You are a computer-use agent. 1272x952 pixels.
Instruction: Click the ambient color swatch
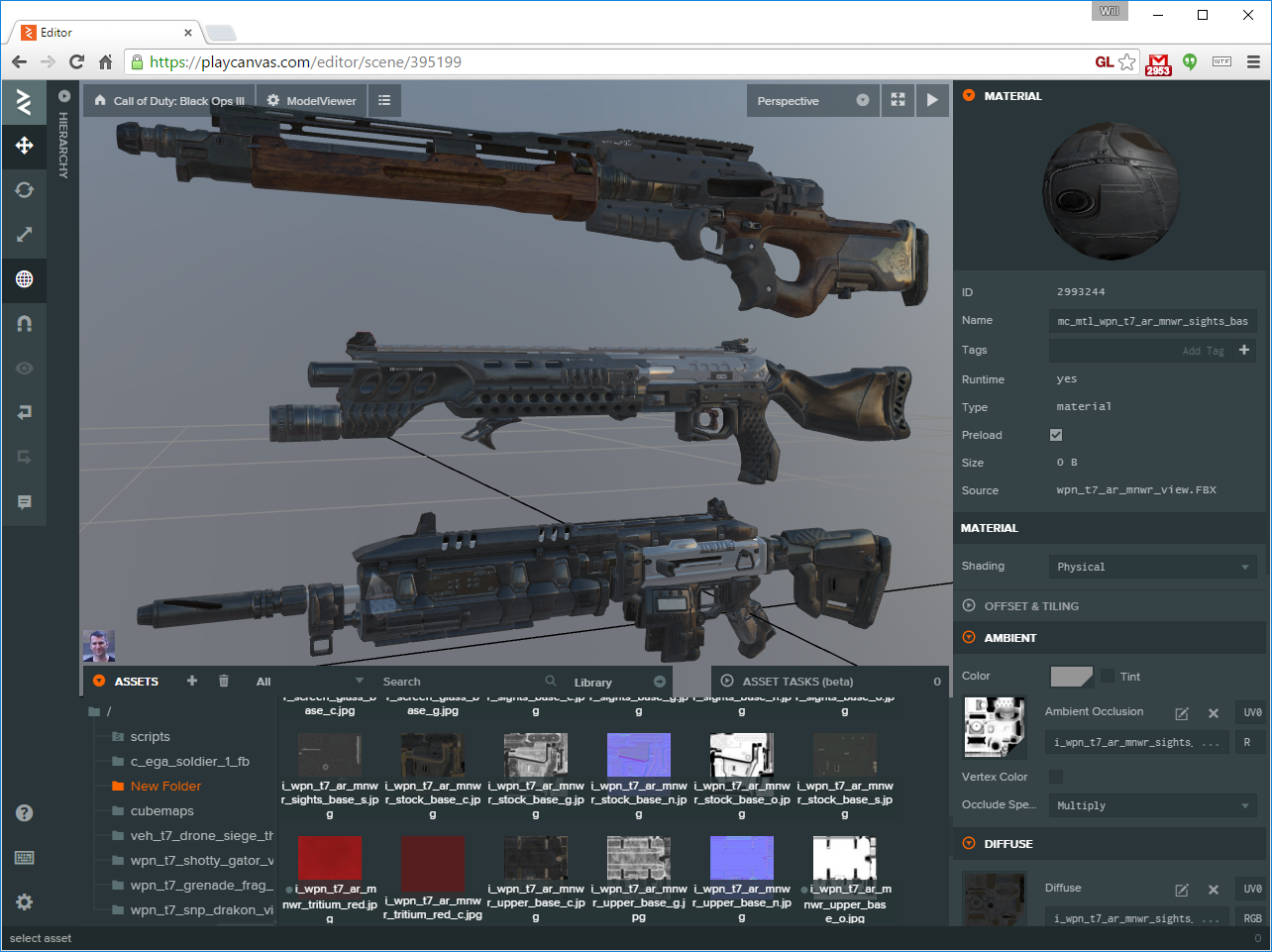pyautogui.click(x=1071, y=677)
